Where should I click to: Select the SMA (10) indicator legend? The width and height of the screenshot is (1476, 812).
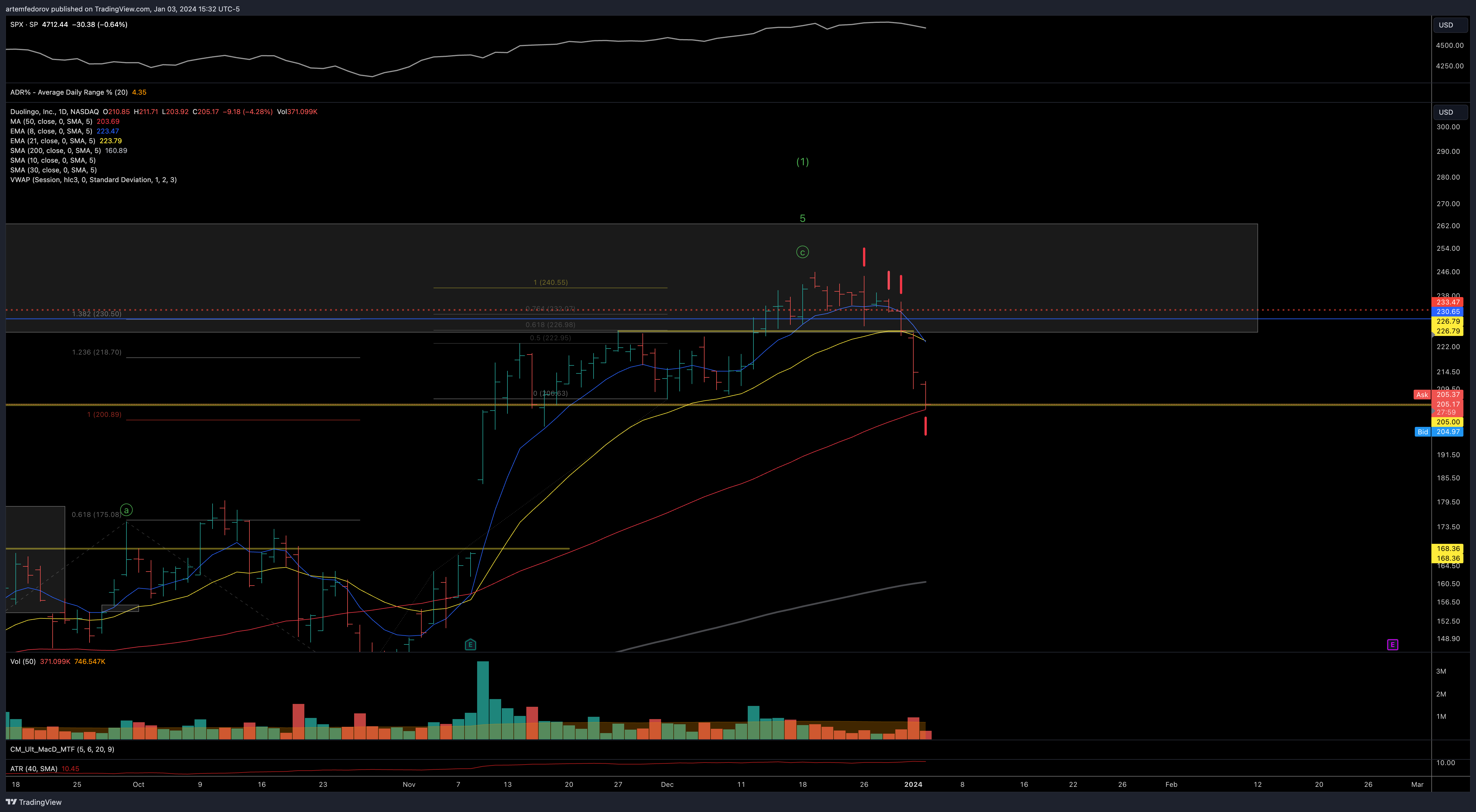click(53, 160)
